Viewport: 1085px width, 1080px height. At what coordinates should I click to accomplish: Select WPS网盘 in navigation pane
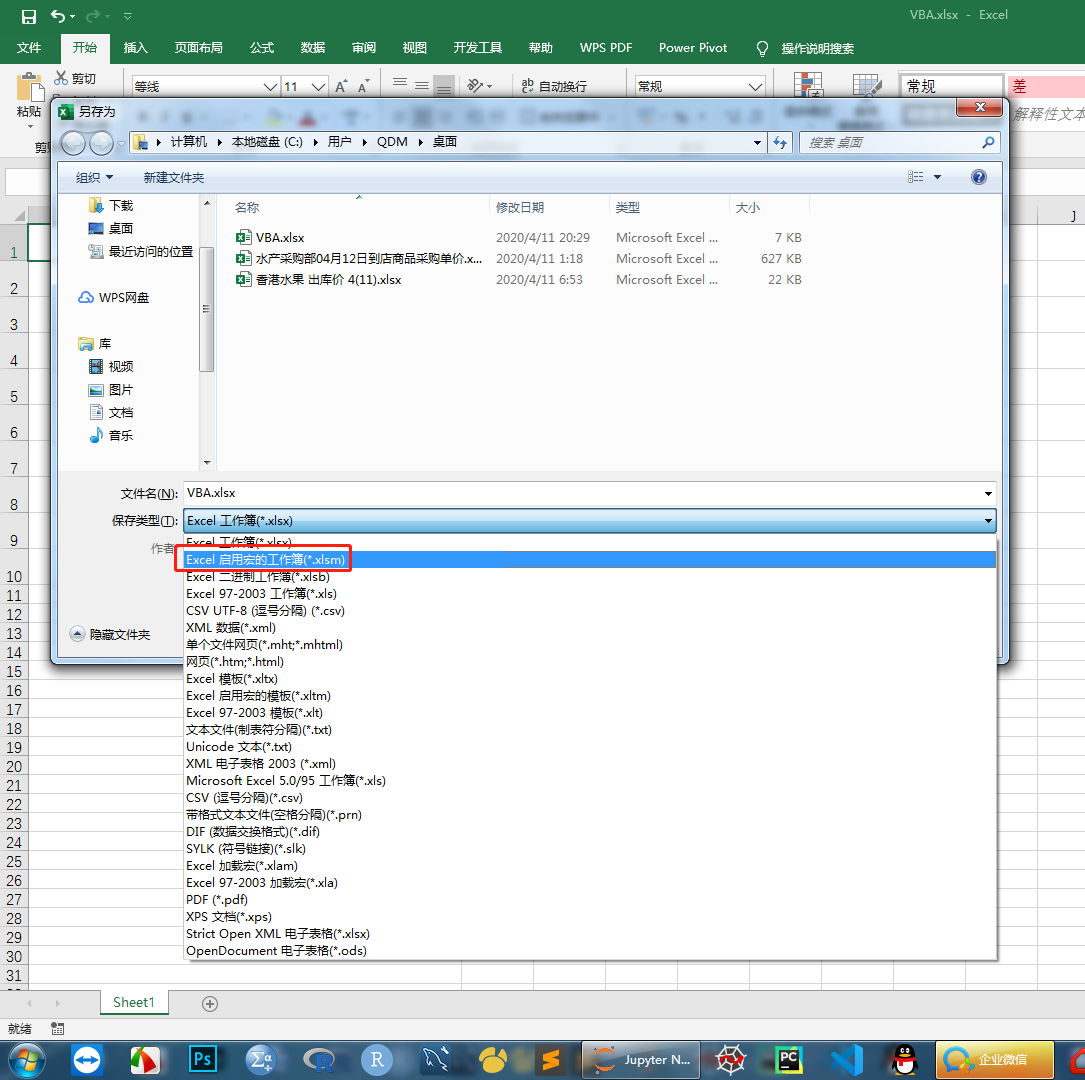pyautogui.click(x=114, y=298)
